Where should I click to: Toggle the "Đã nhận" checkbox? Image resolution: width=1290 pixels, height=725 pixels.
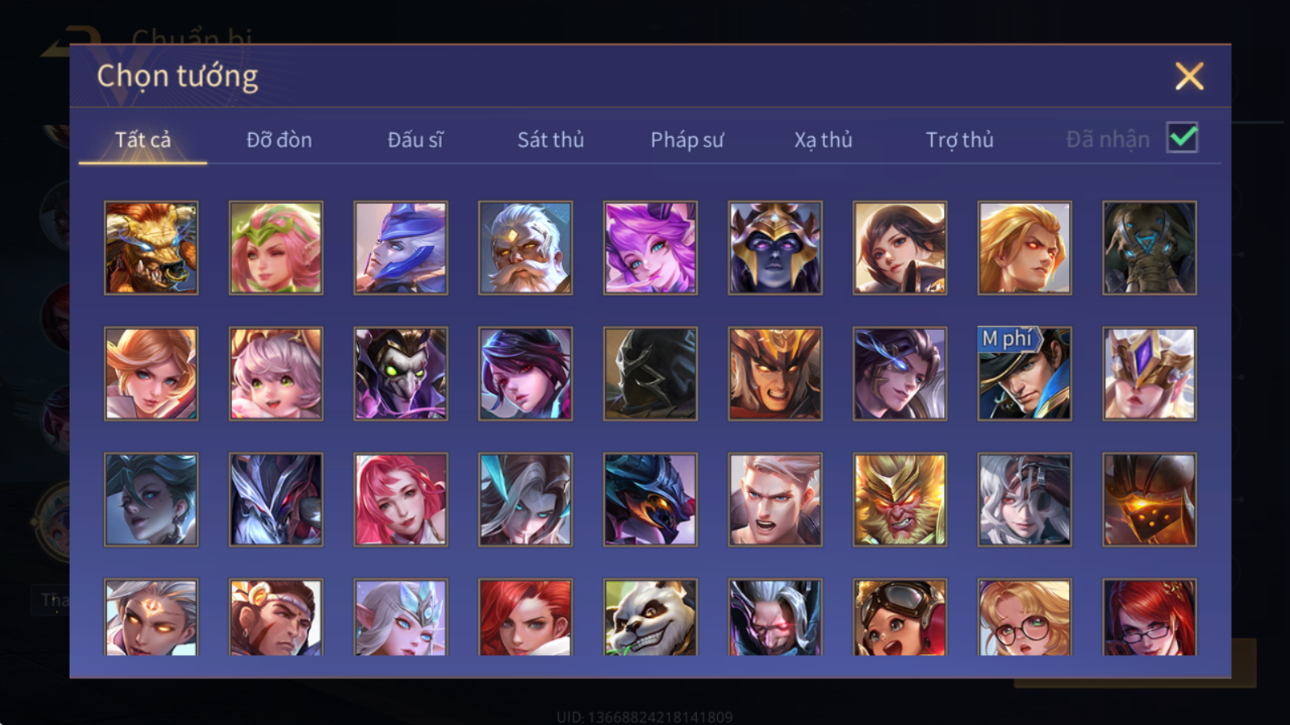pyautogui.click(x=1182, y=138)
